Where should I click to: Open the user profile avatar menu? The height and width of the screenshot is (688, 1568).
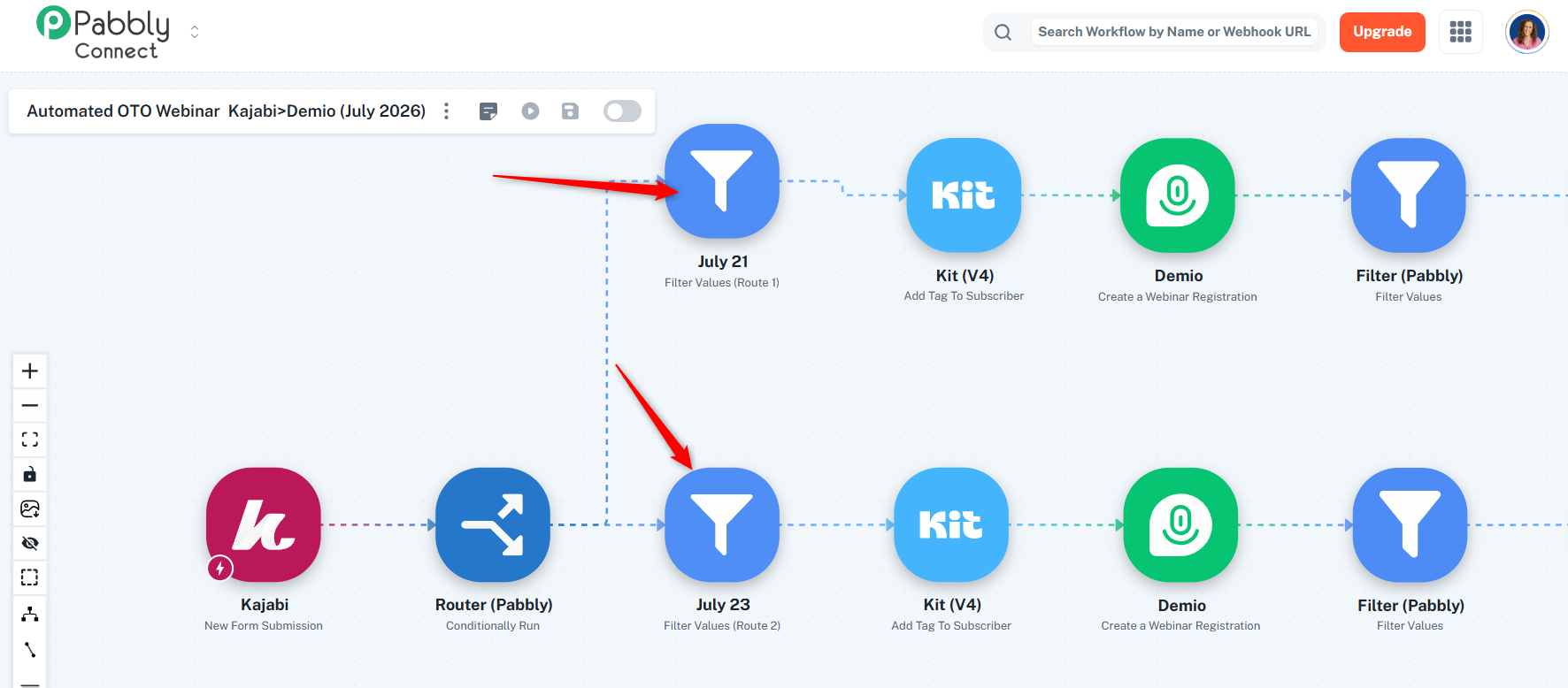coord(1527,32)
